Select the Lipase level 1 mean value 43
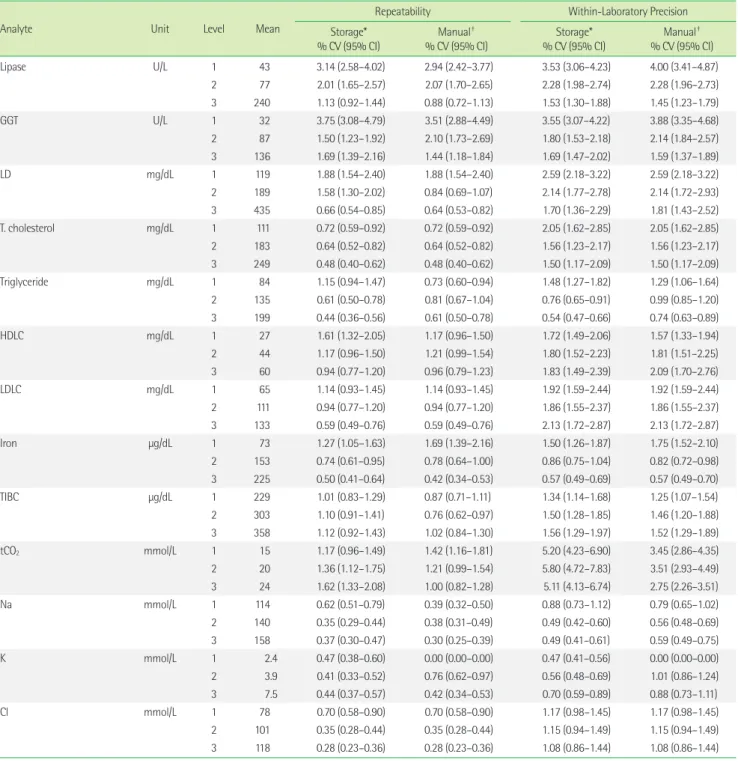Image resolution: width=738 pixels, height=763 pixels. (x=264, y=67)
